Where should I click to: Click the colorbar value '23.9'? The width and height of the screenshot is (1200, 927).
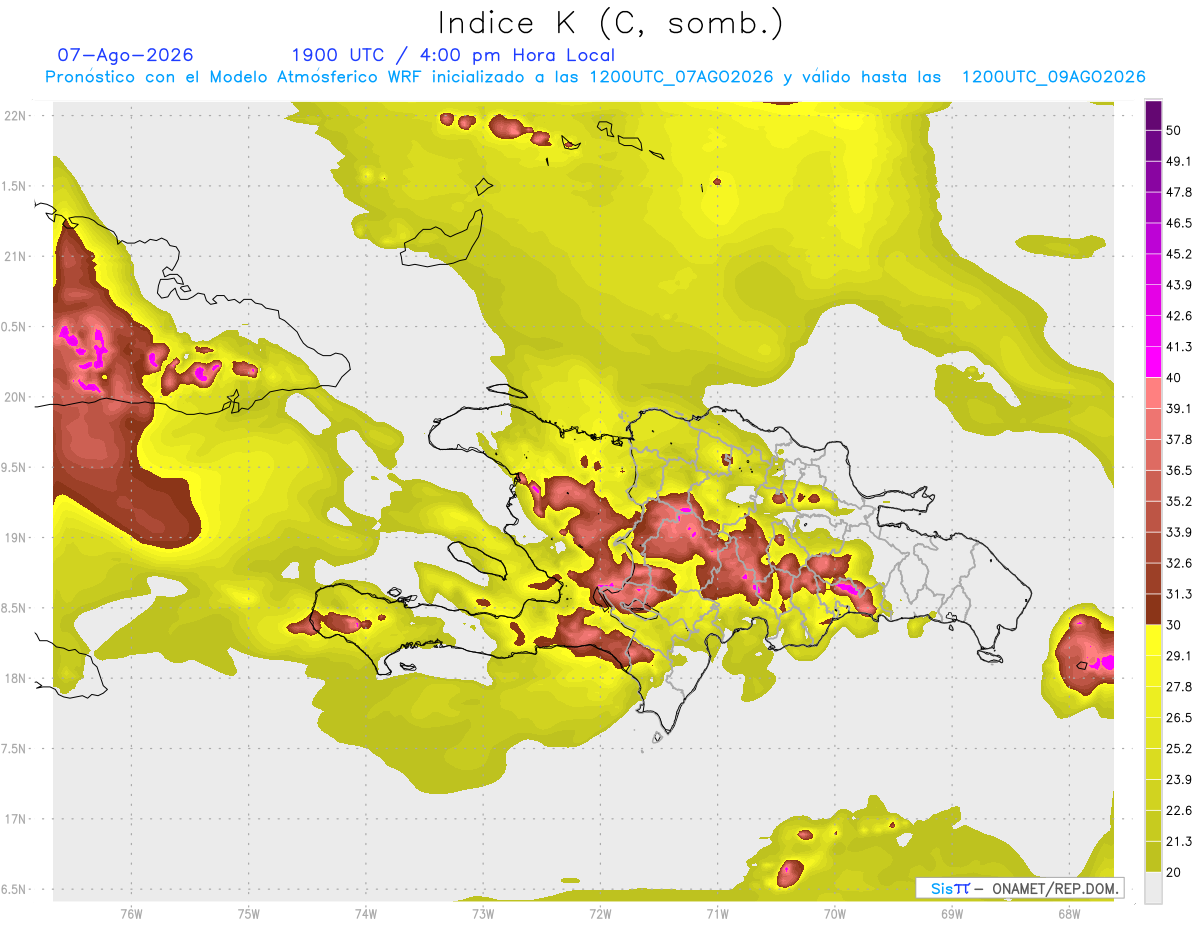(x=1179, y=779)
